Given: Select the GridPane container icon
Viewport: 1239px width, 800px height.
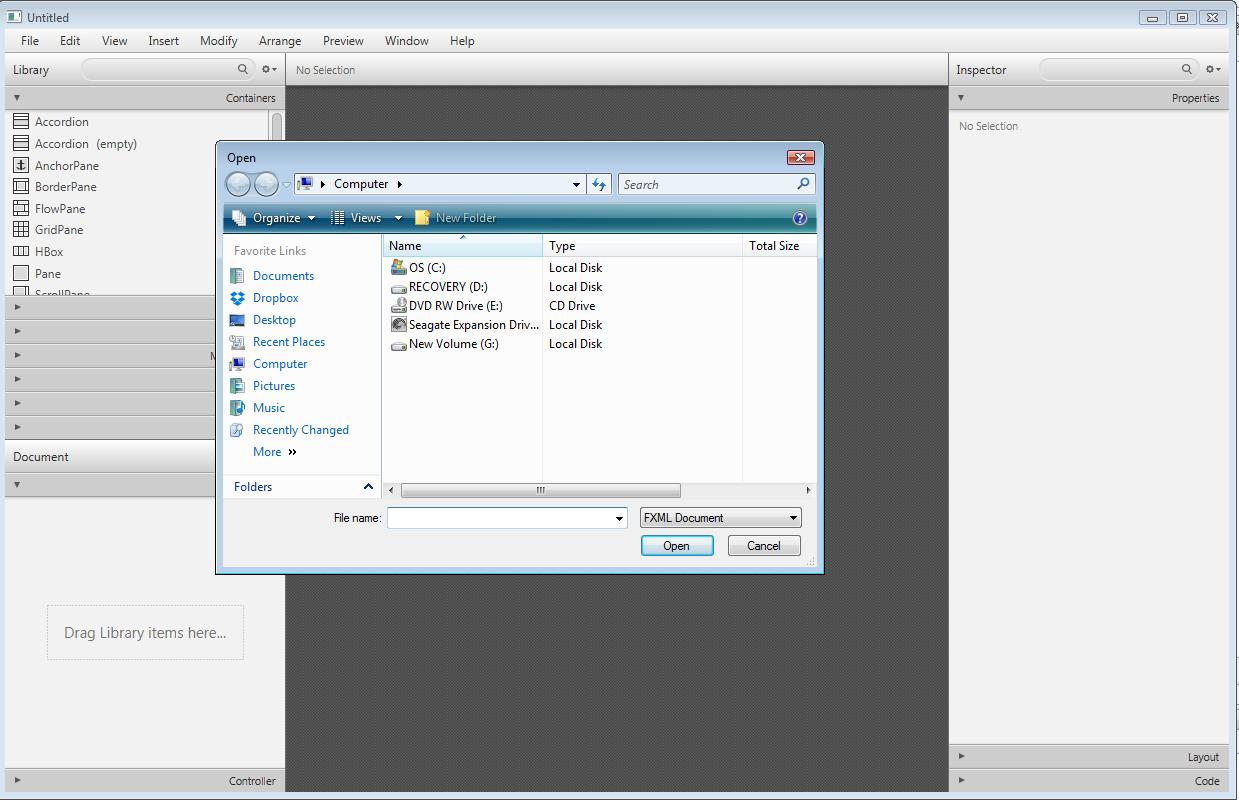Looking at the screenshot, I should tap(20, 230).
